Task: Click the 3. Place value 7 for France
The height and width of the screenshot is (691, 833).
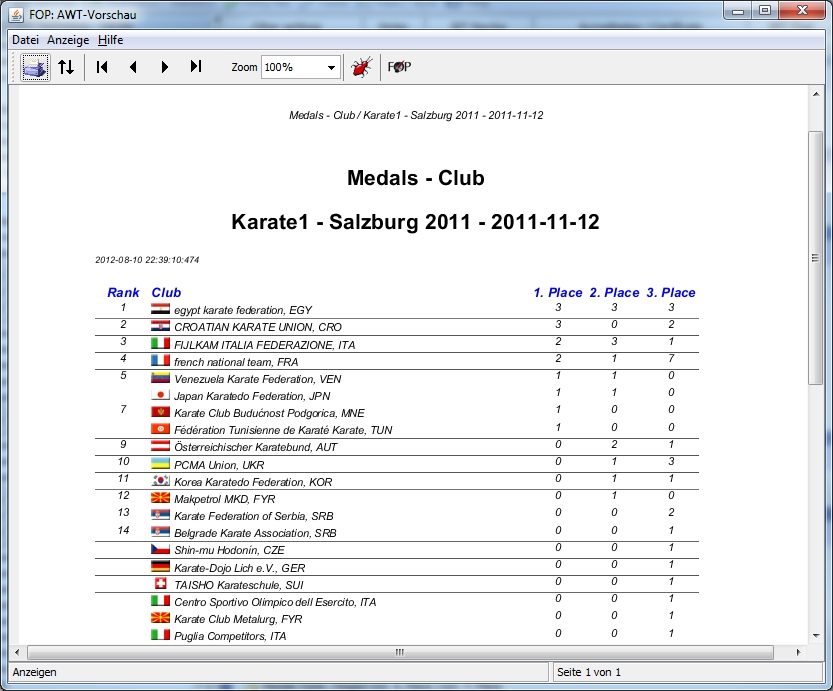Action: click(x=671, y=359)
